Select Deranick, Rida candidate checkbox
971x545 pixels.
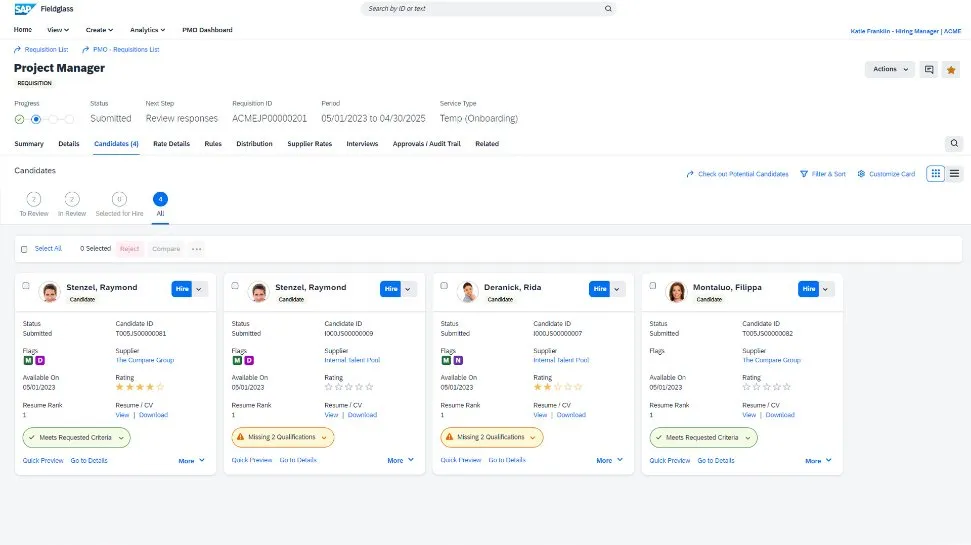click(x=444, y=286)
